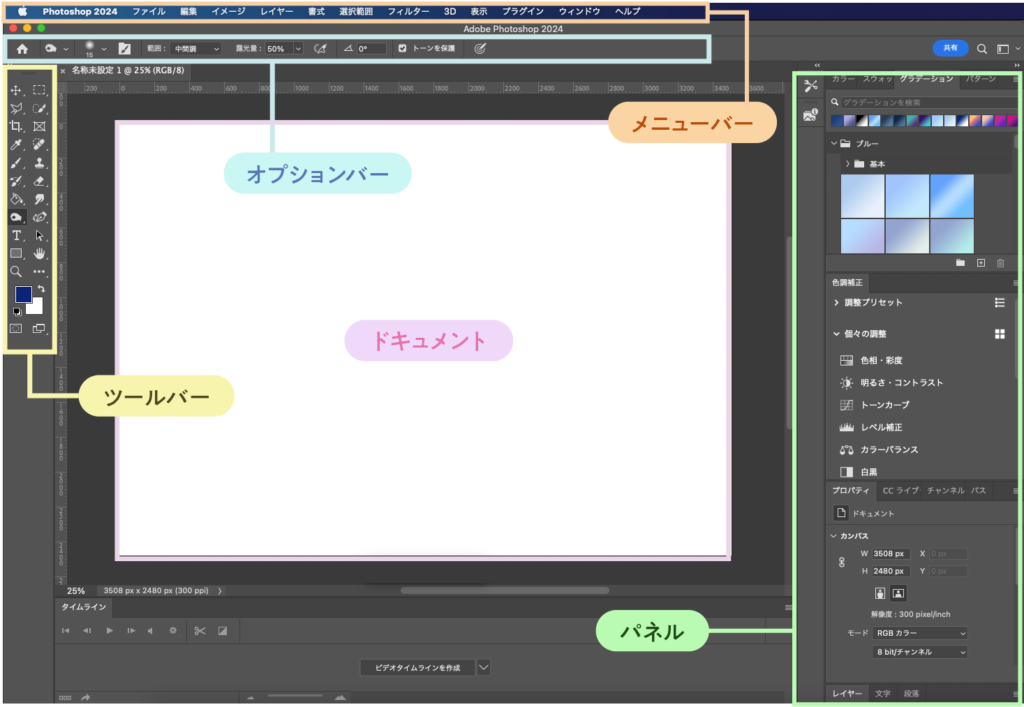
Task: Open 露光量 50% slider dropdown arrow
Action: click(298, 49)
